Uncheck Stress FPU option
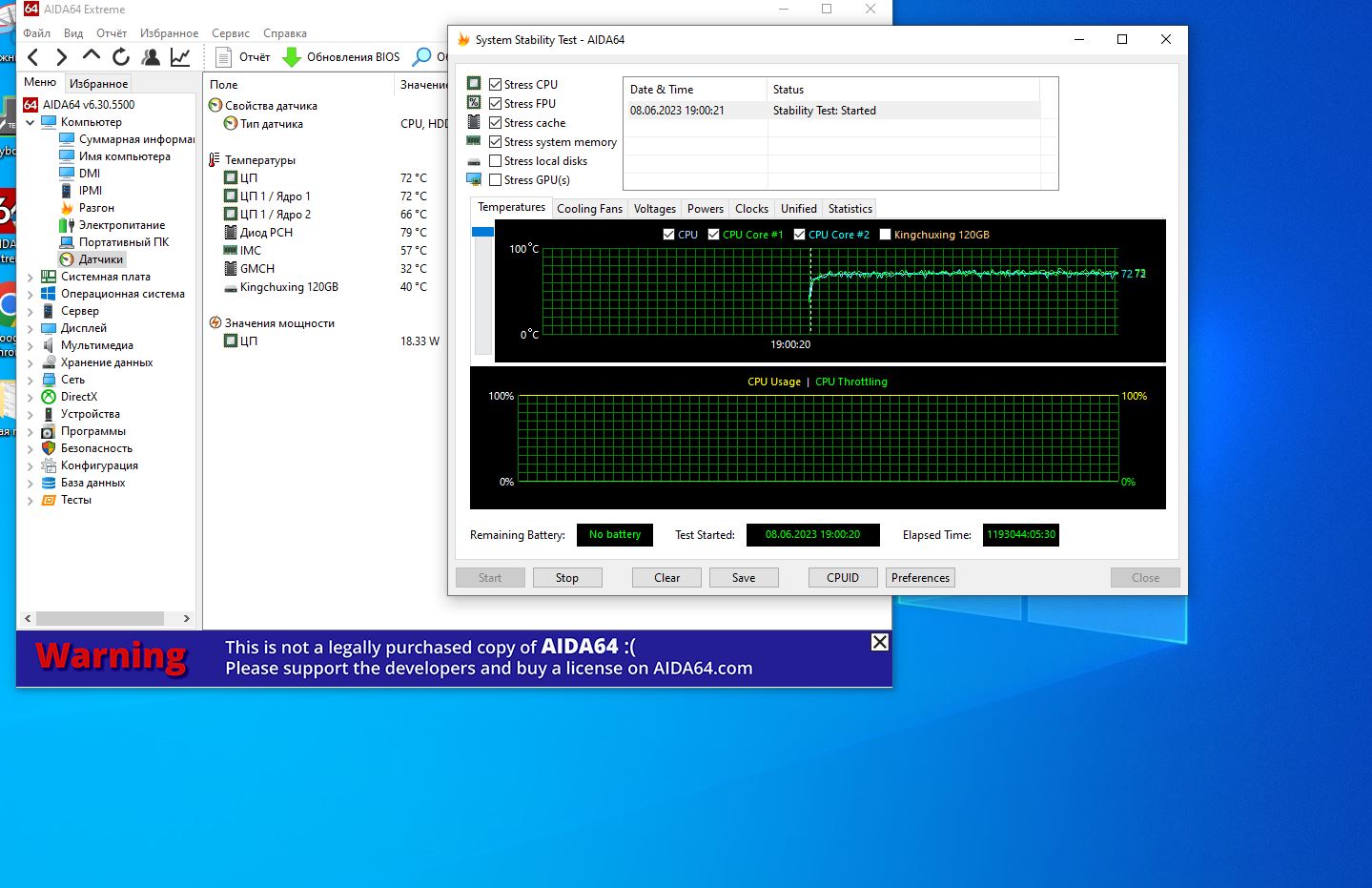This screenshot has width=1372, height=888. click(496, 104)
